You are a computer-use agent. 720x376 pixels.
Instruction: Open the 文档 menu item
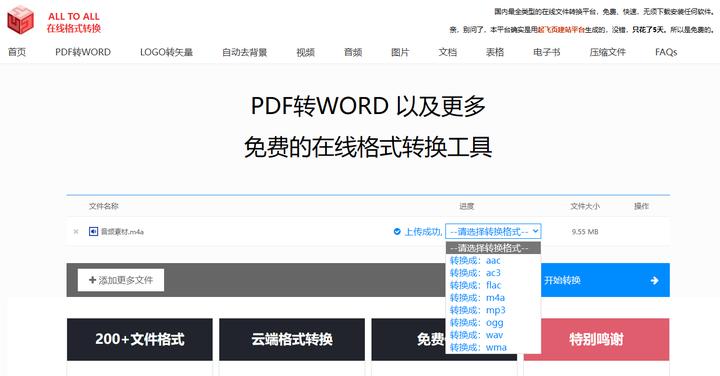pyautogui.click(x=447, y=52)
